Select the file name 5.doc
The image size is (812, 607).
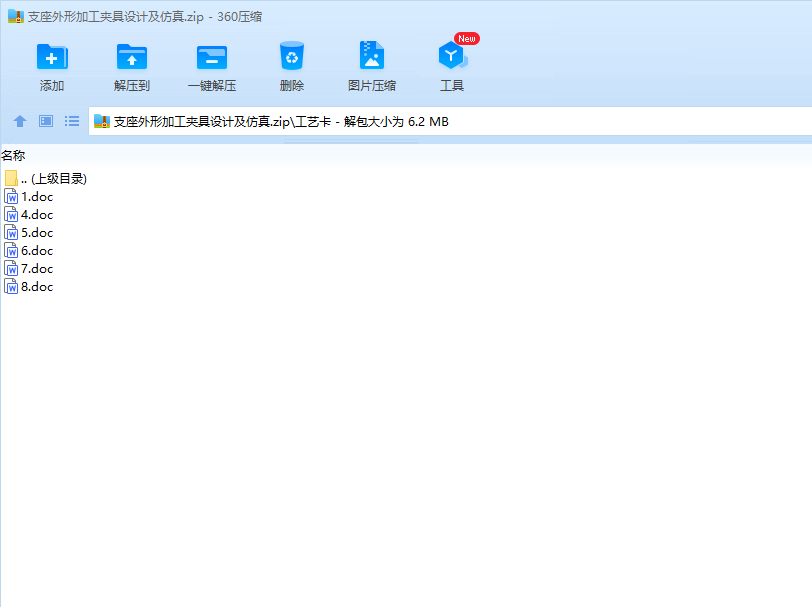click(37, 233)
